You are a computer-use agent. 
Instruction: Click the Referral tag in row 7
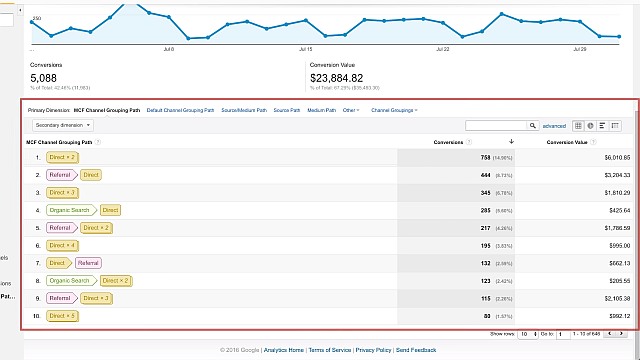click(x=88, y=263)
